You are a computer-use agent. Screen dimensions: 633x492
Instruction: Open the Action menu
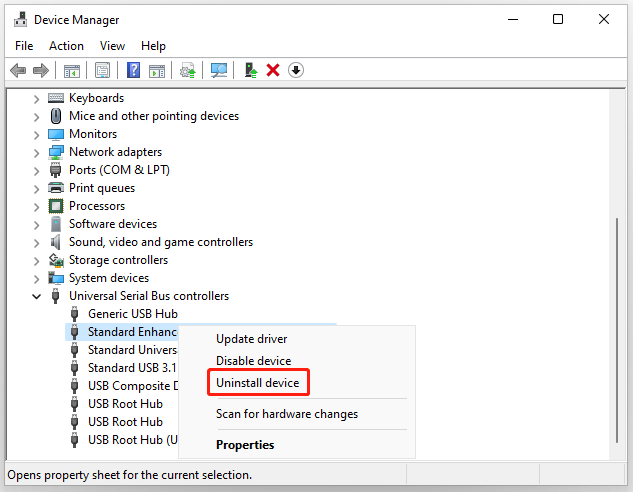click(x=66, y=46)
